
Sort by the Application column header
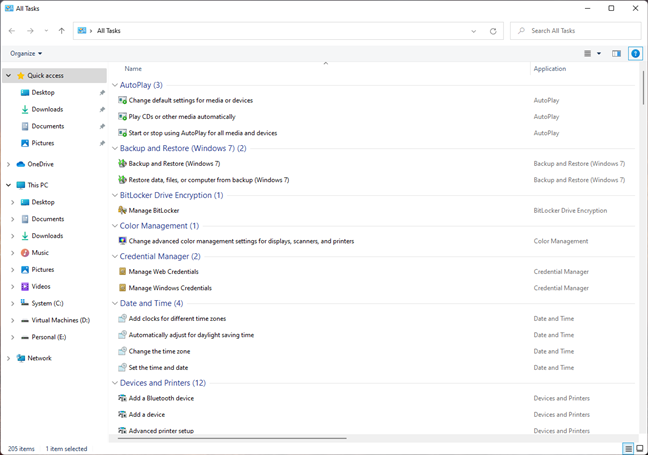tap(550, 69)
